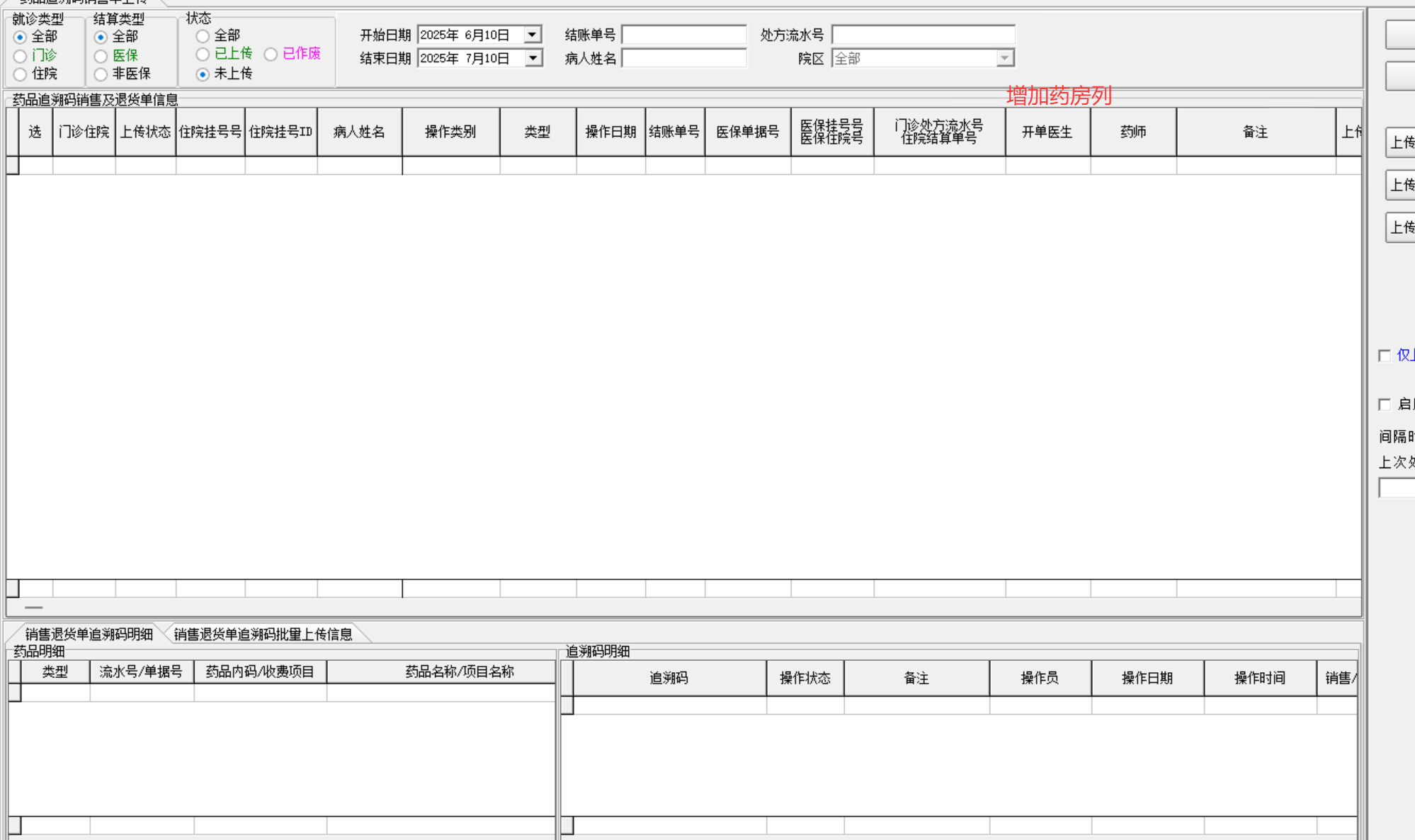Switch to 销售退货单追溯码明细 tab
The width and height of the screenshot is (1415, 840).
tap(89, 634)
